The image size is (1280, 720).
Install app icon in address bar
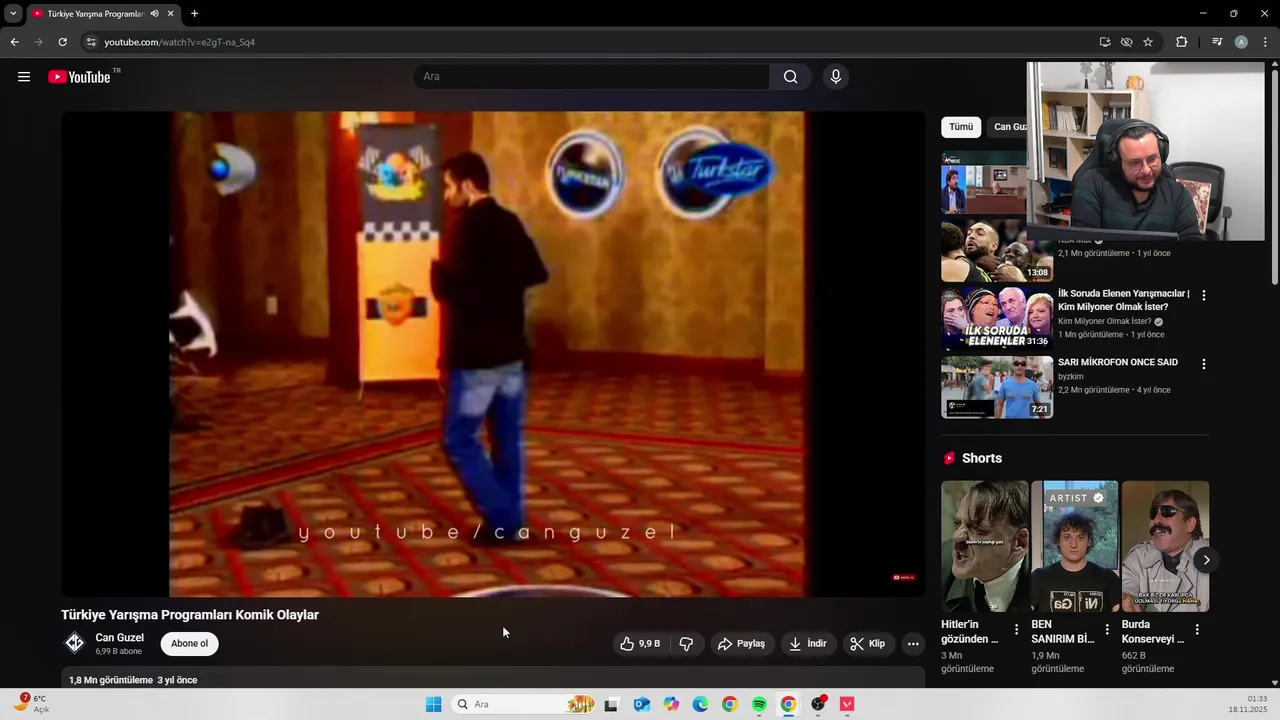tap(1105, 42)
